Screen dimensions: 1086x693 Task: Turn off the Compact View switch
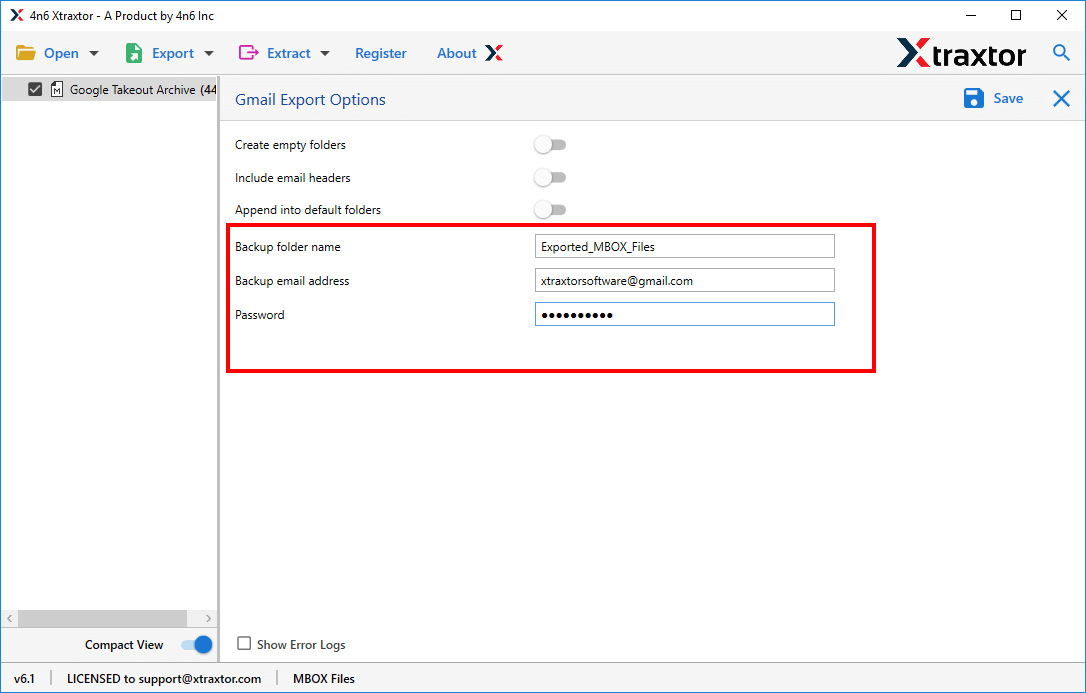(197, 645)
